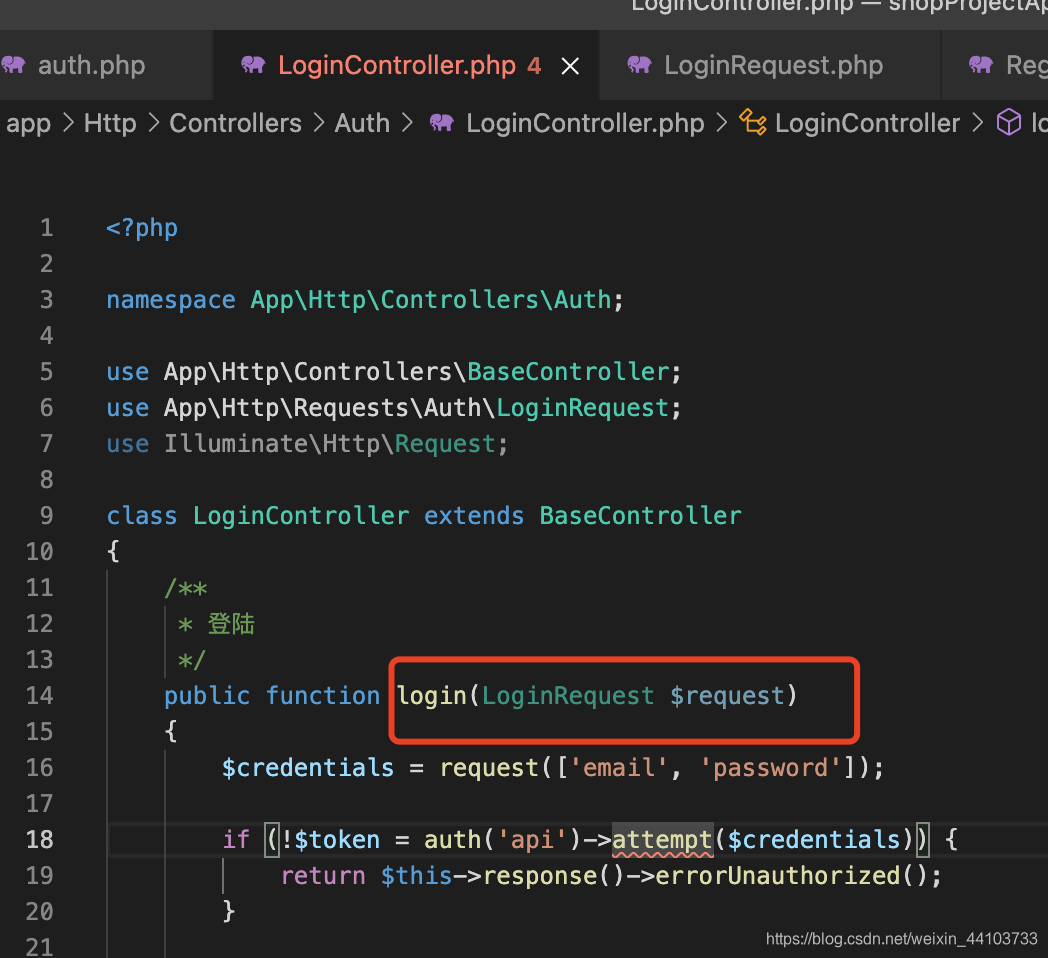Click 'LoginController' class name on line 9
Image resolution: width=1048 pixels, height=958 pixels.
coord(301,516)
